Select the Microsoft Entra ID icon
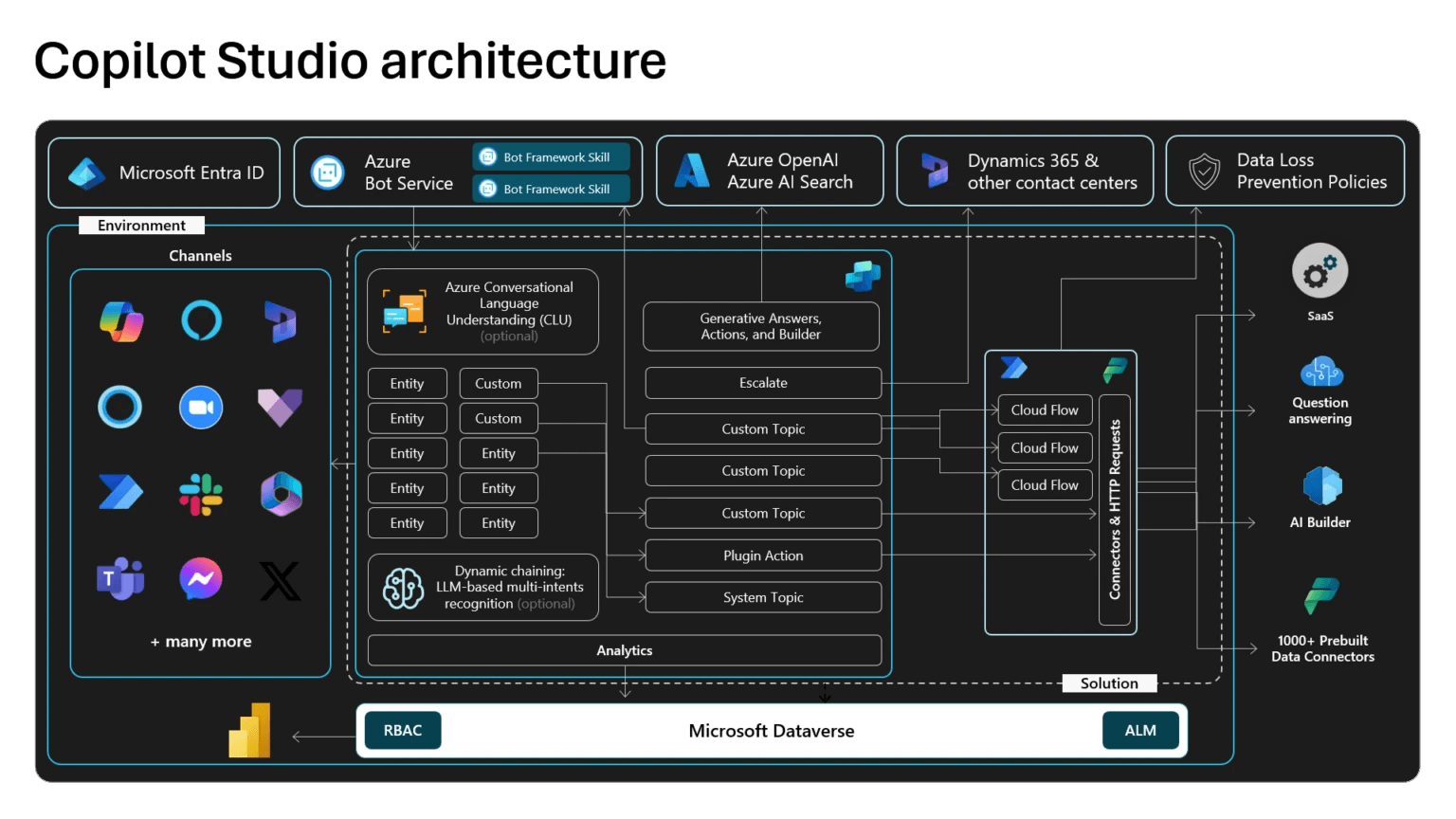The image size is (1456, 819). pos(87,173)
